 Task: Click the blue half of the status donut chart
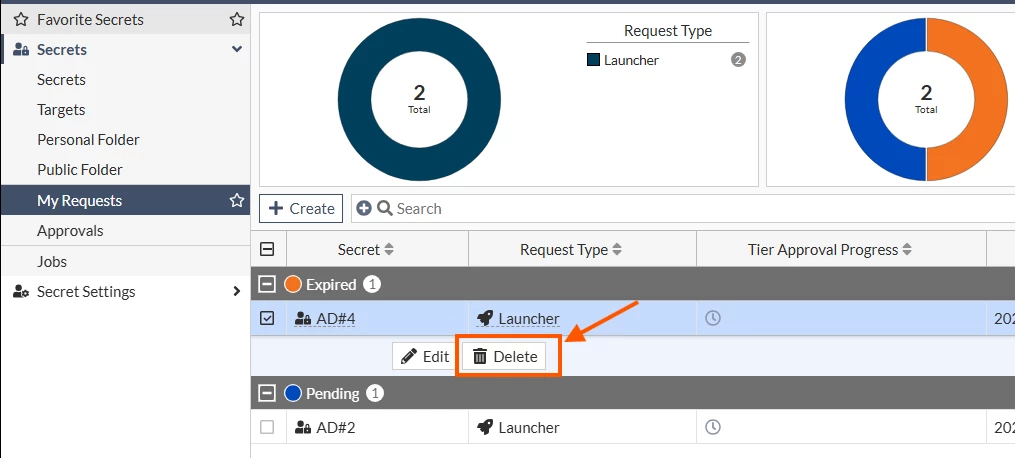pyautogui.click(x=861, y=99)
